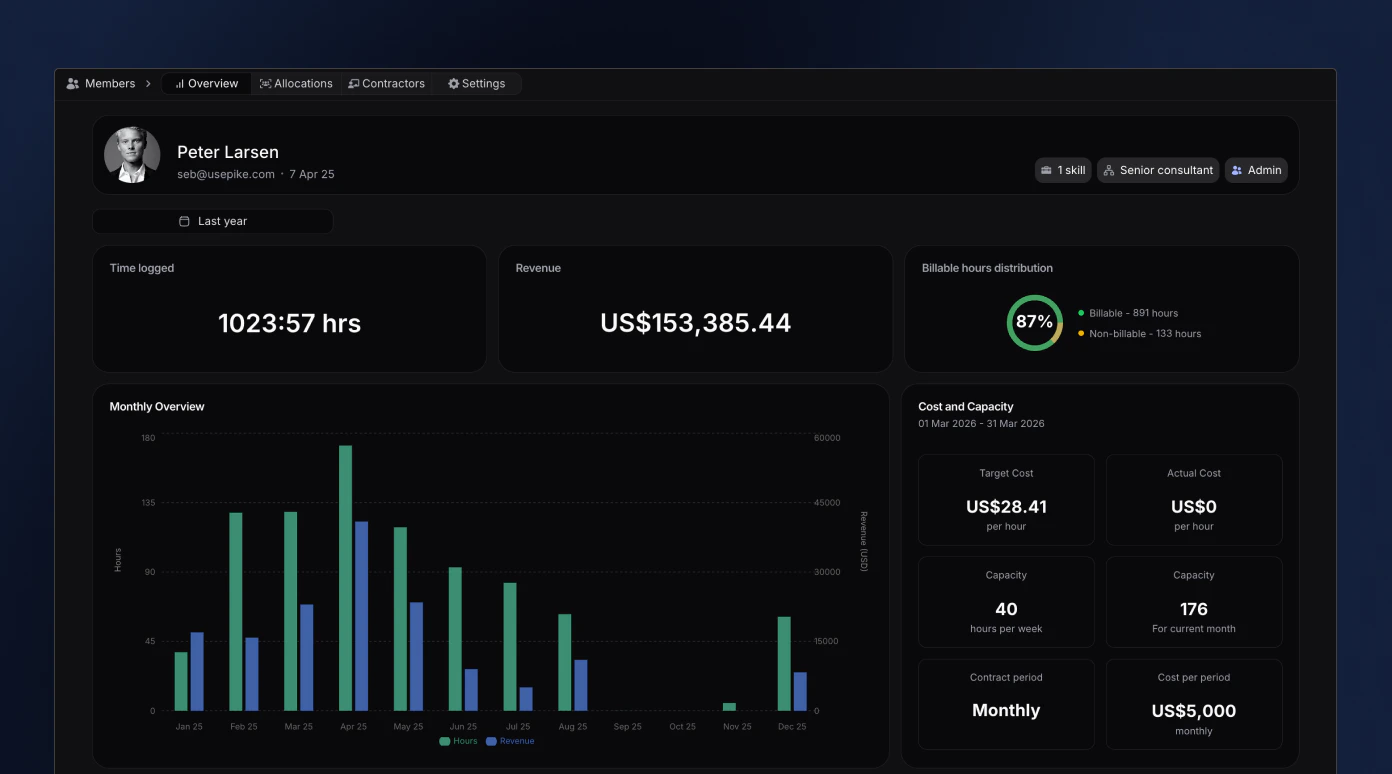Open the Settings tab

(x=476, y=84)
